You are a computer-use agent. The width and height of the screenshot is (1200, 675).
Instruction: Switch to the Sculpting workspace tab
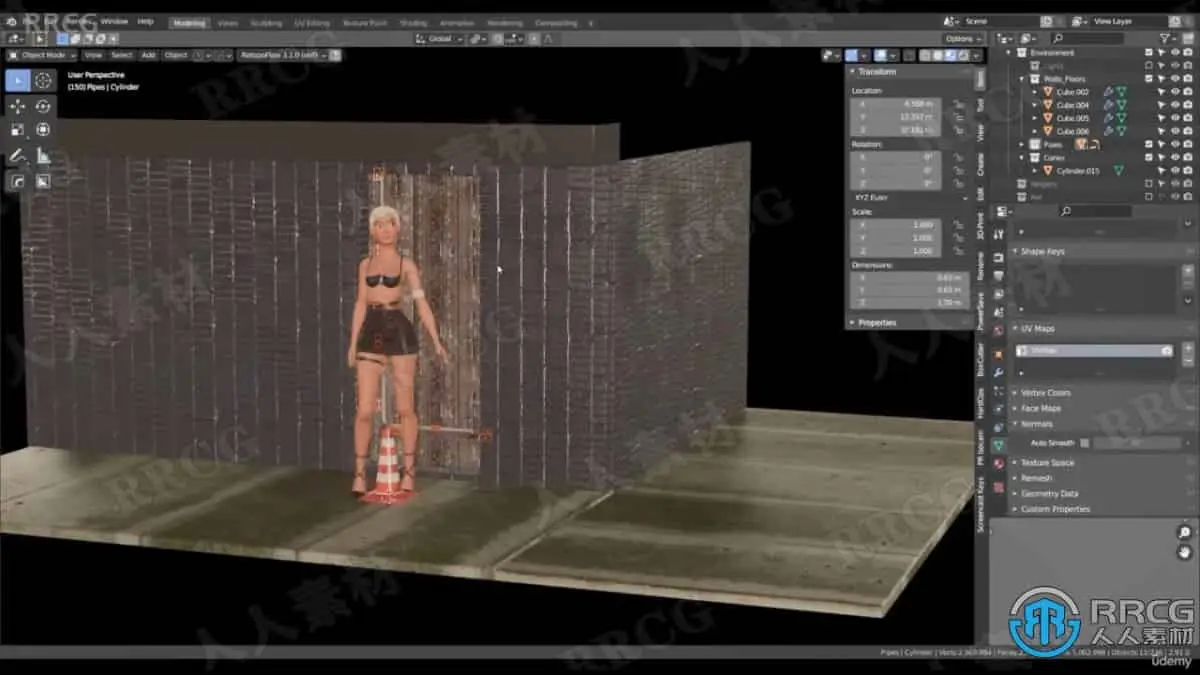pos(266,22)
